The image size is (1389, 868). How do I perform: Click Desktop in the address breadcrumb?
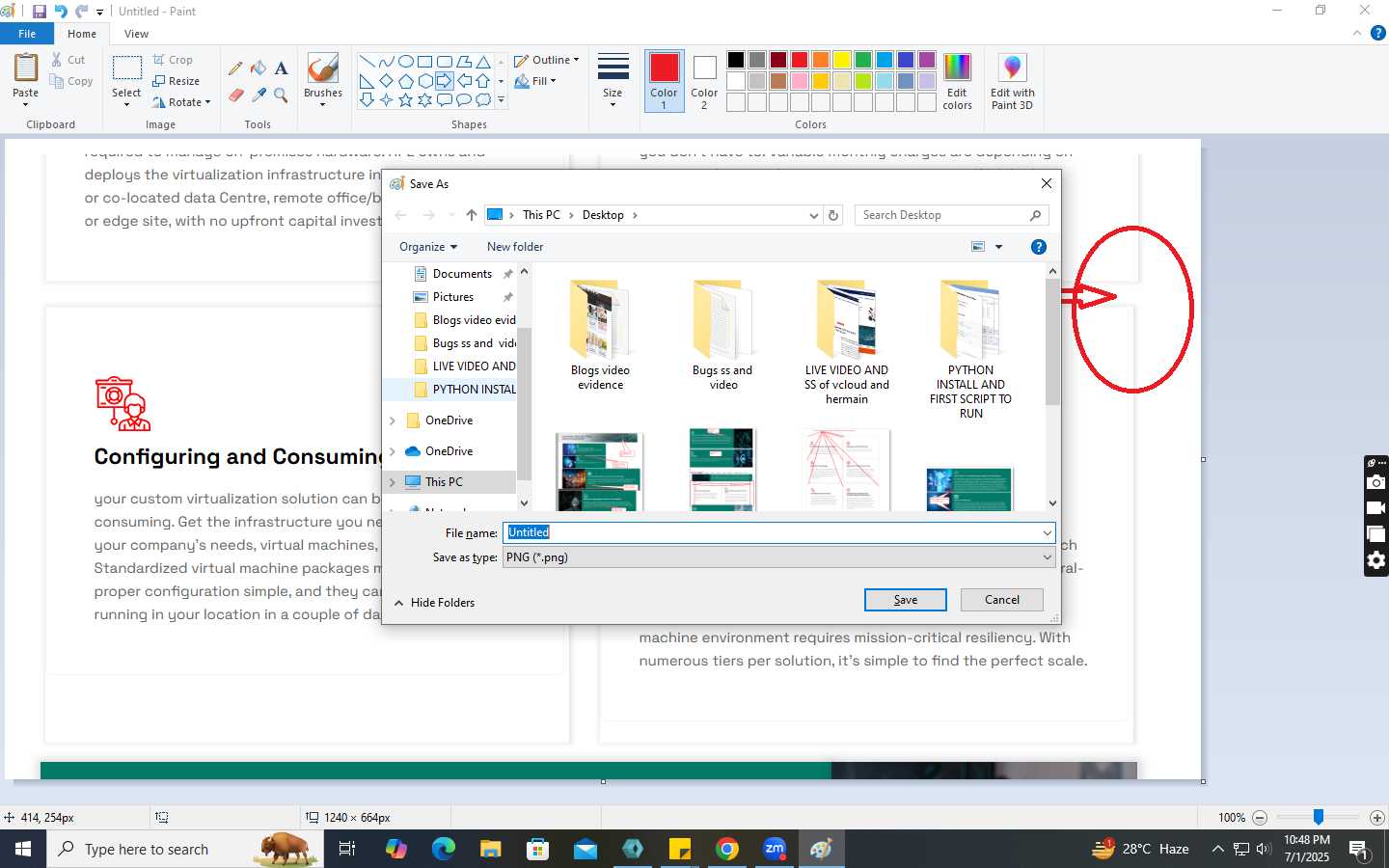(x=603, y=215)
